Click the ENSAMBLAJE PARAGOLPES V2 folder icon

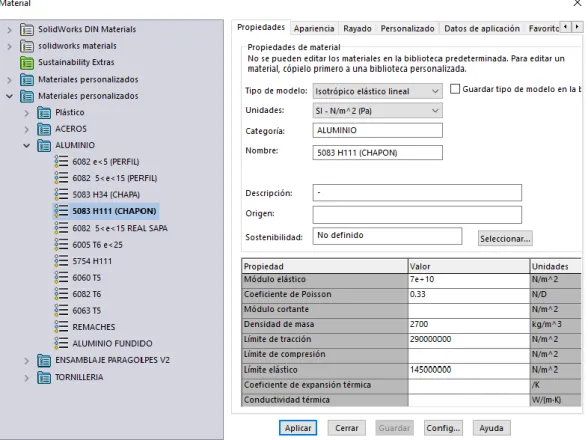[x=44, y=360]
